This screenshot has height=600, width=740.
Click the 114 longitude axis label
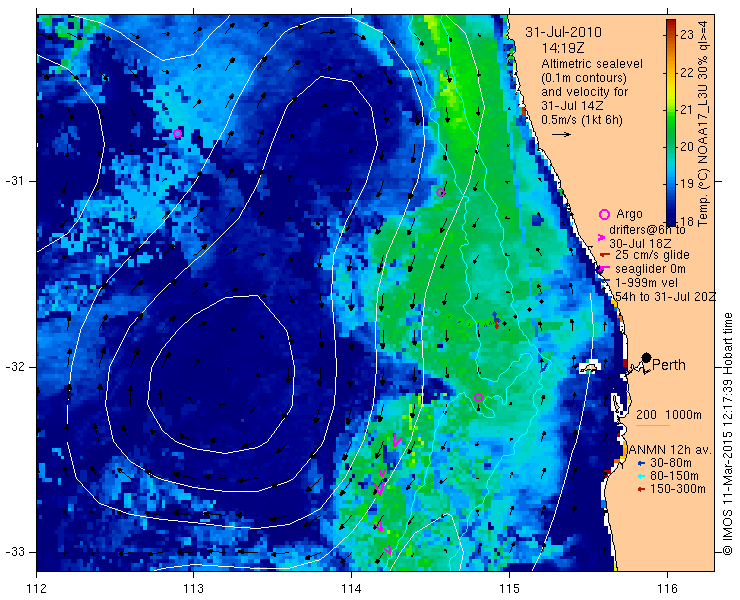click(351, 589)
